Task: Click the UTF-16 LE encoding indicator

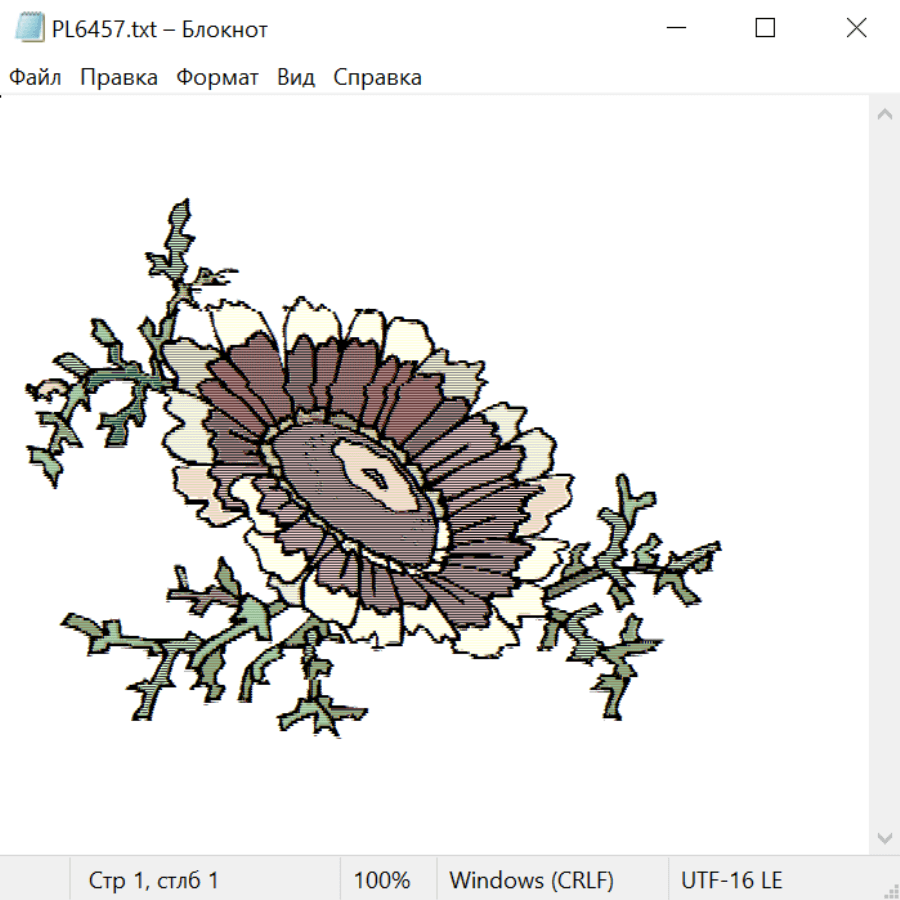Action: [731, 881]
